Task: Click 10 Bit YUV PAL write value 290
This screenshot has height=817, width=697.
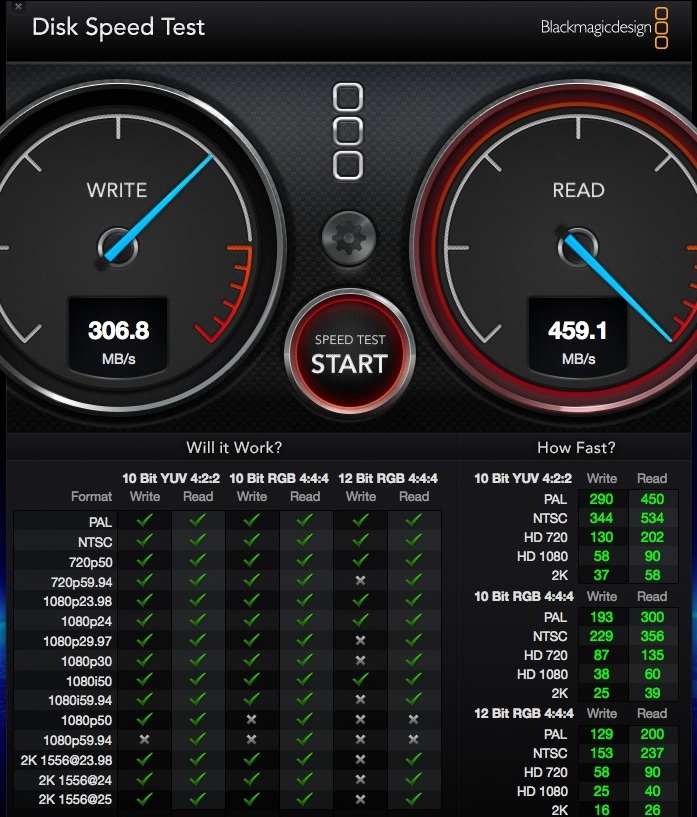Action: tap(601, 499)
